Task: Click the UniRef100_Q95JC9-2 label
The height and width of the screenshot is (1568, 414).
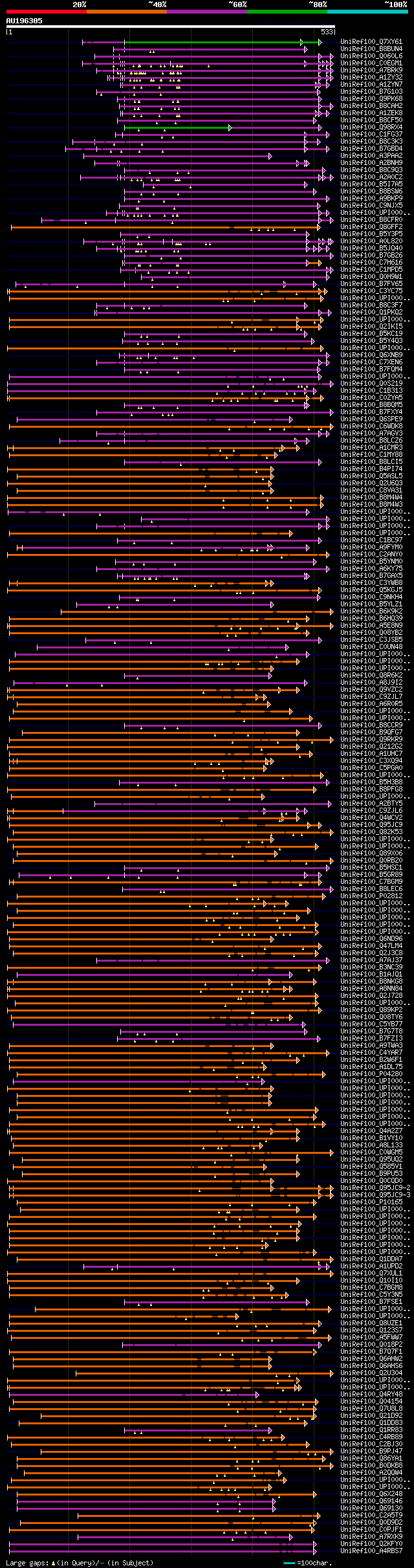Action: pyautogui.click(x=375, y=1188)
